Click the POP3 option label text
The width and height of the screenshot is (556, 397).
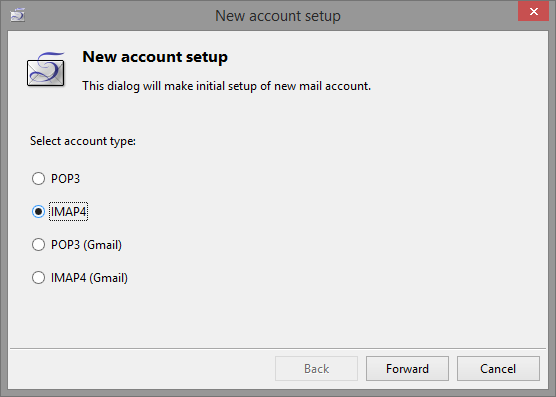66,179
